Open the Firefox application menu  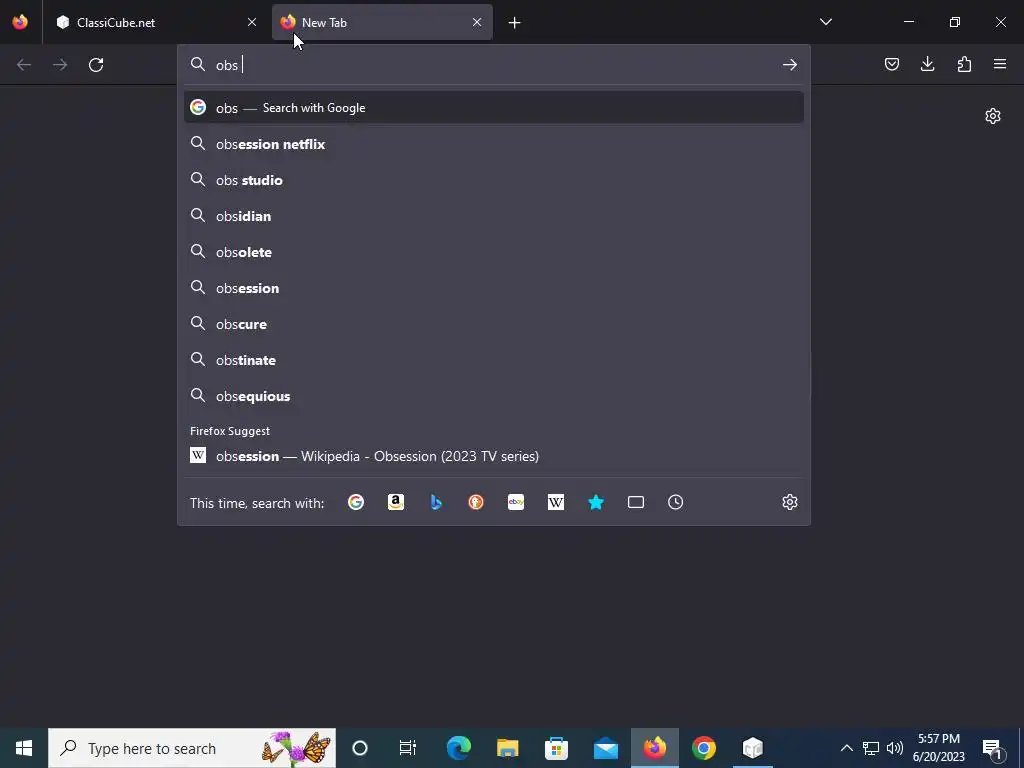[x=1000, y=64]
